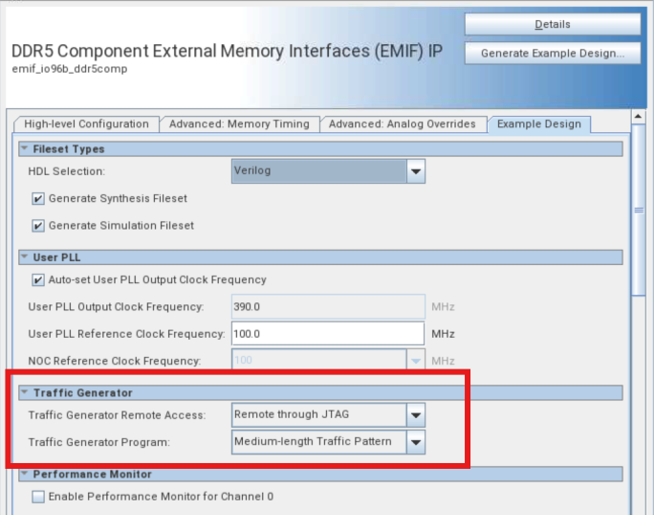The height and width of the screenshot is (515, 654).
Task: Disable Auto-set User PLL Output Clock Frequency
Action: (x=39, y=279)
